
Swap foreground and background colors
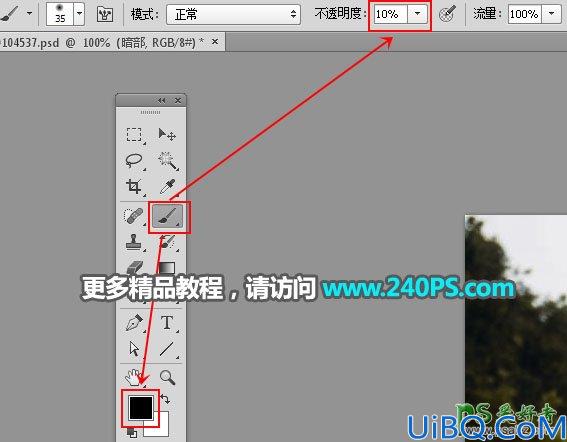(165, 399)
